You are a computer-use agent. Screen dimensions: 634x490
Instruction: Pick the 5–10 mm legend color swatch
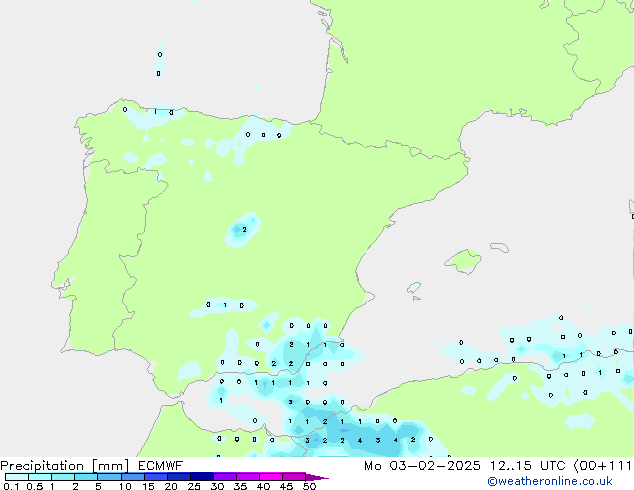pos(109,477)
